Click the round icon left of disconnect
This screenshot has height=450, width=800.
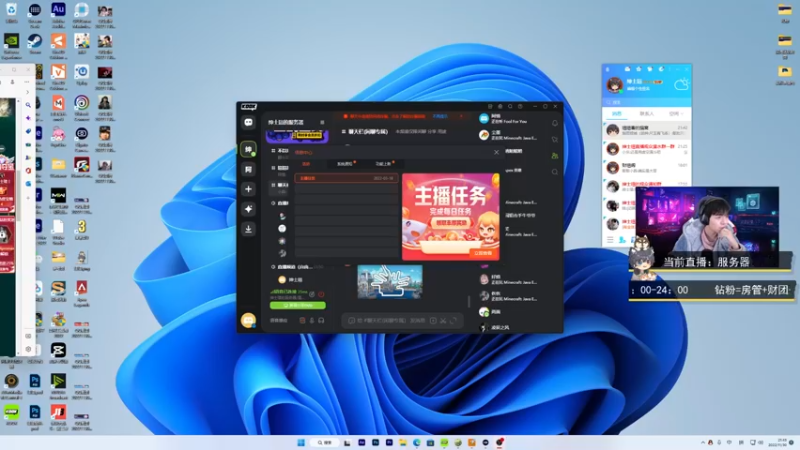[312, 294]
